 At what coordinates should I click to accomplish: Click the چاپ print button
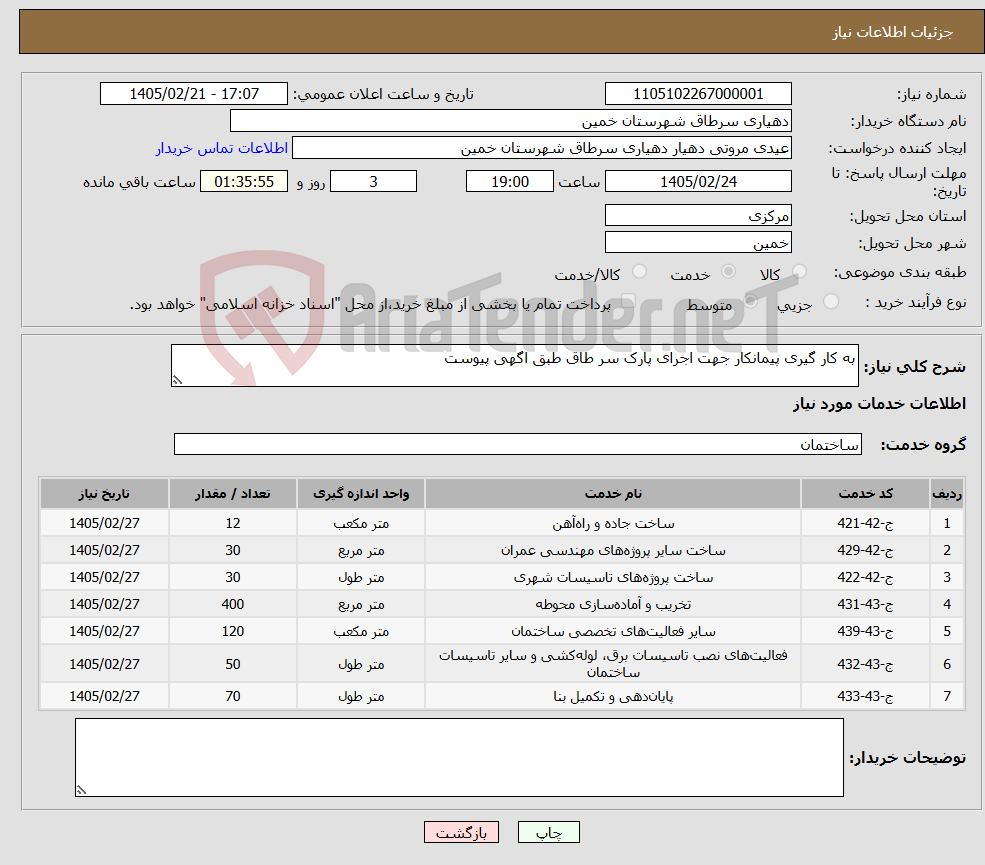(x=548, y=832)
